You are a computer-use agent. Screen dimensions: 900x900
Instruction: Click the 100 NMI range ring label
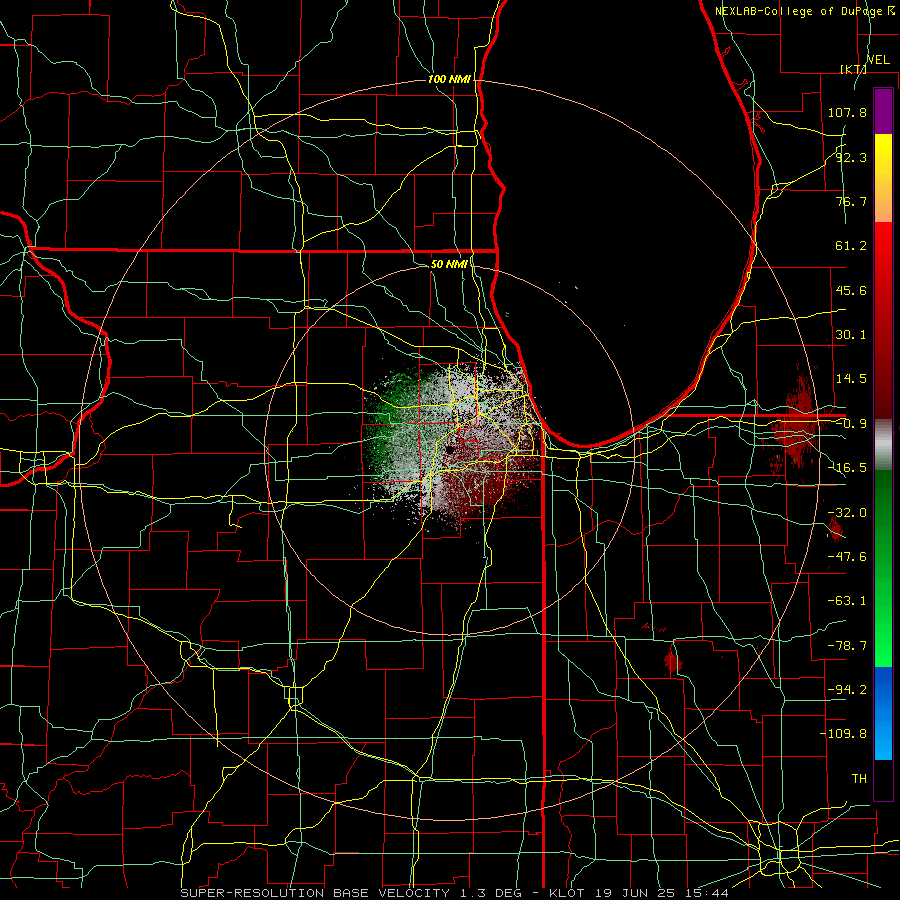tap(449, 79)
